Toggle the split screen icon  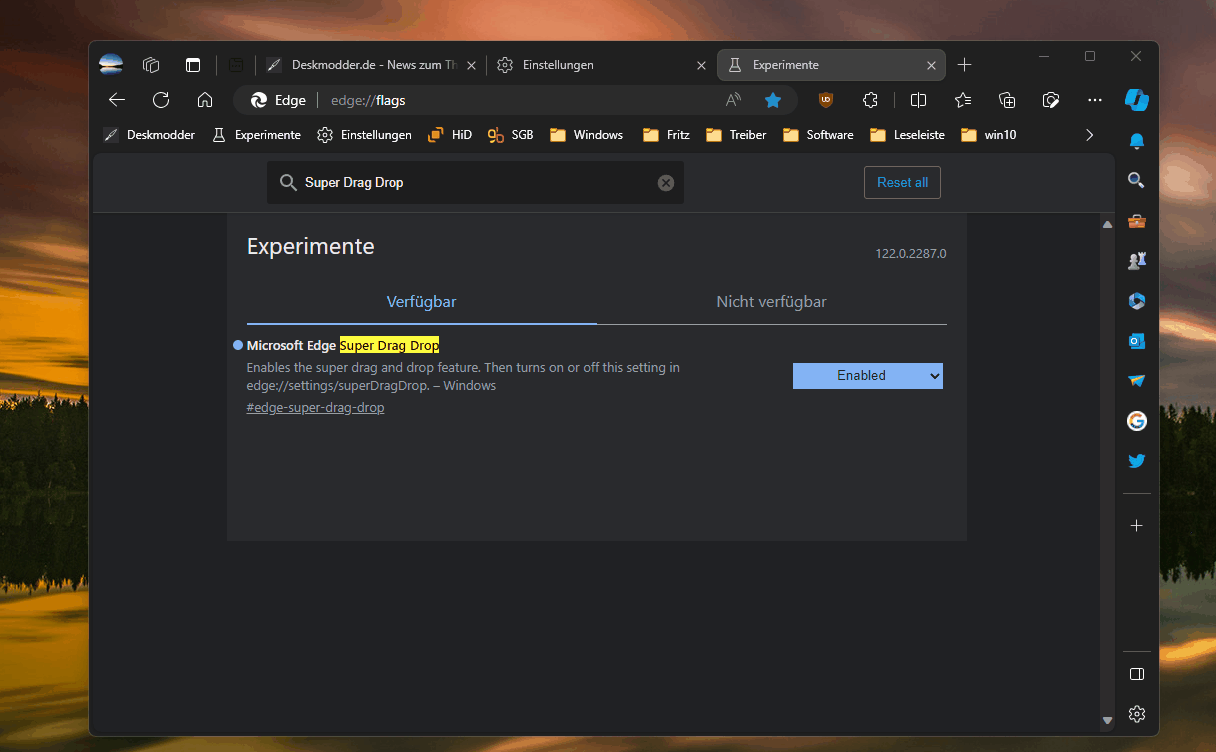pos(918,100)
